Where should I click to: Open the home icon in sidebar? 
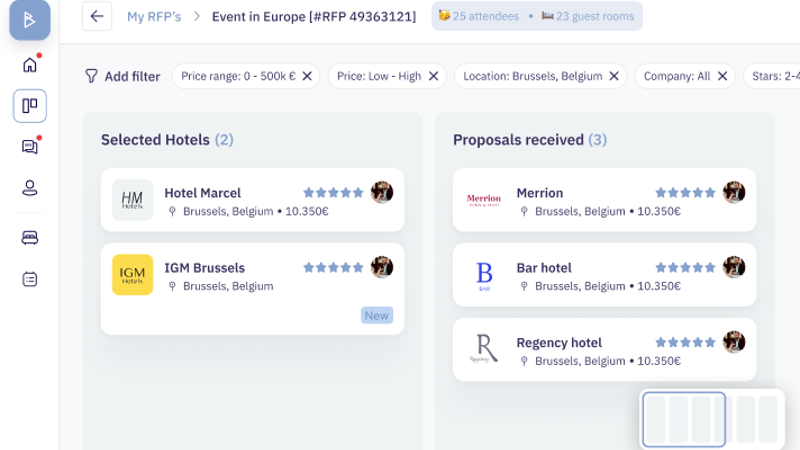point(30,65)
